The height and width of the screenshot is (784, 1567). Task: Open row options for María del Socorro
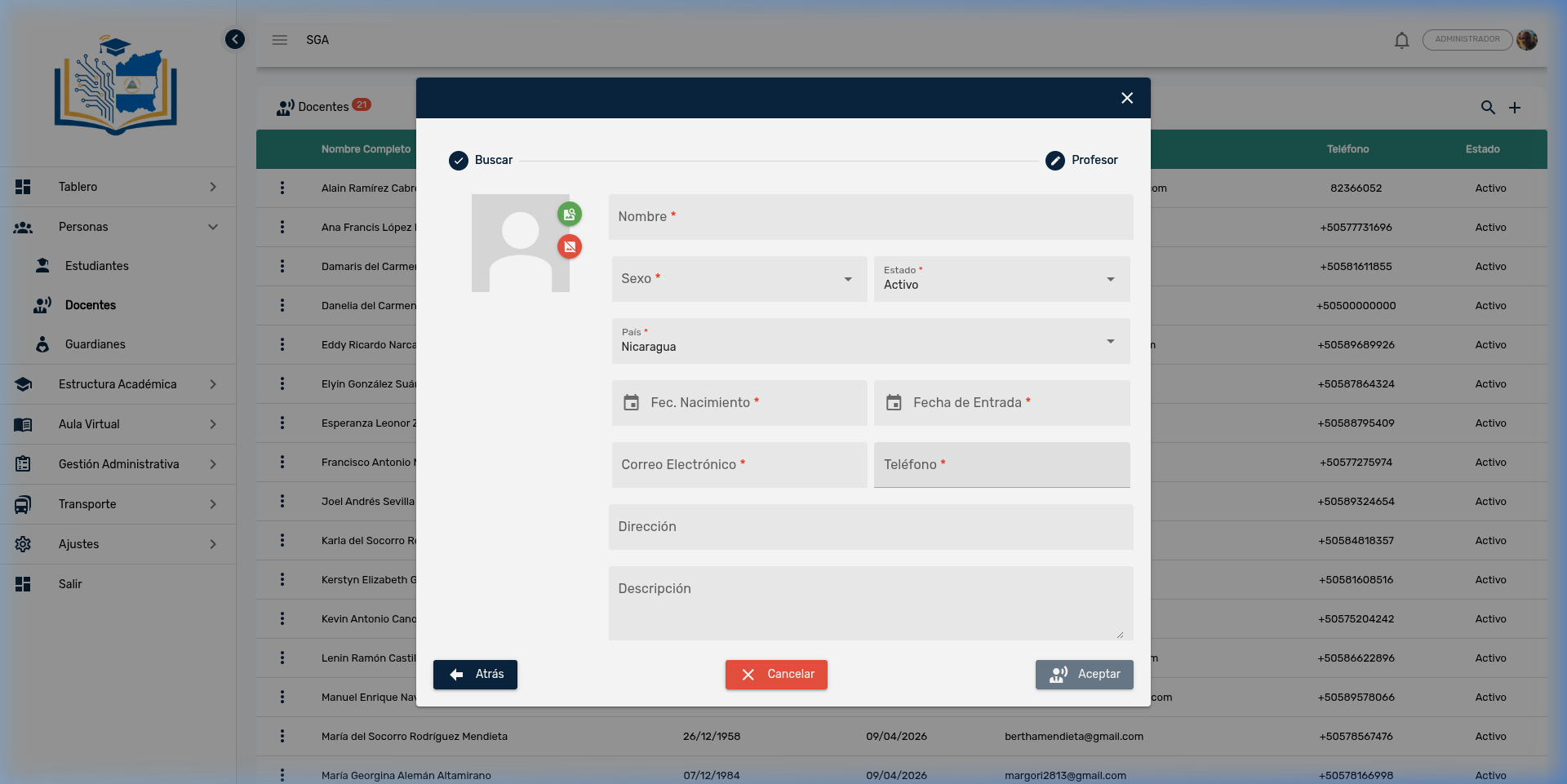pyautogui.click(x=282, y=737)
